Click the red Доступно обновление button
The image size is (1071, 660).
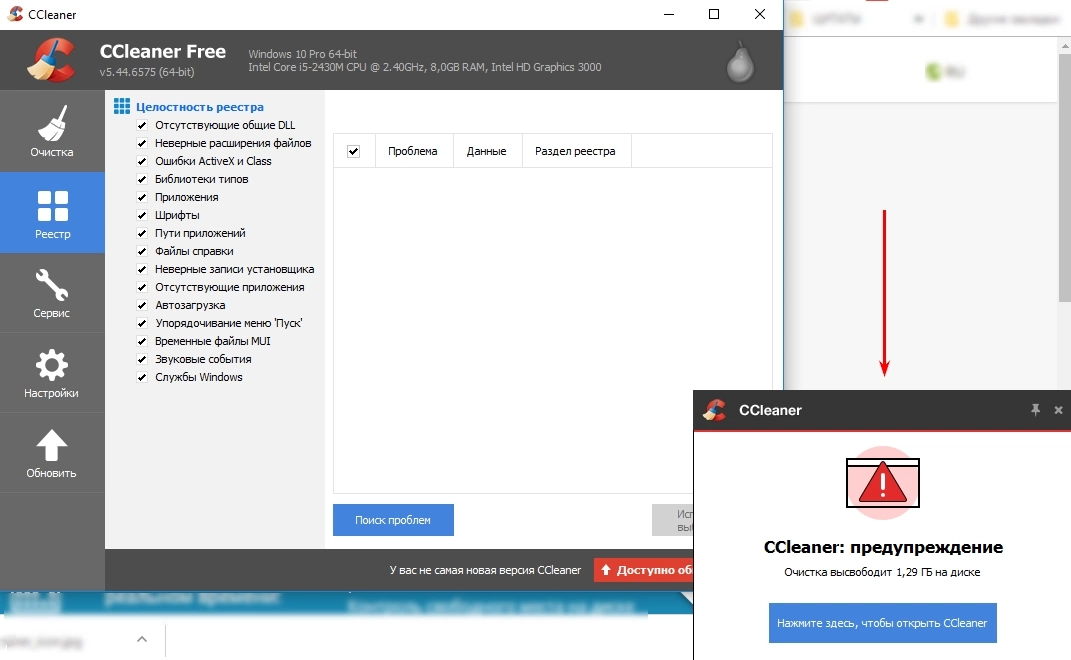pyautogui.click(x=643, y=570)
